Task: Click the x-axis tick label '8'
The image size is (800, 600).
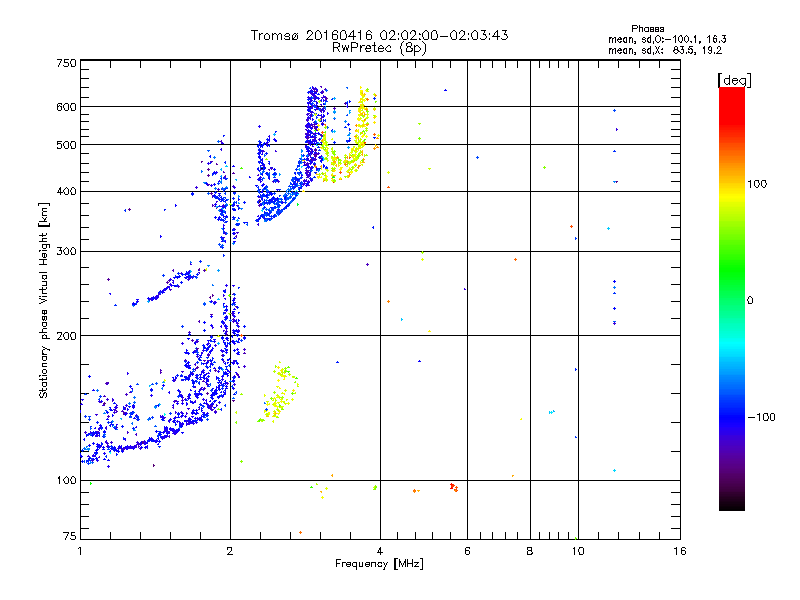Action: [x=530, y=551]
